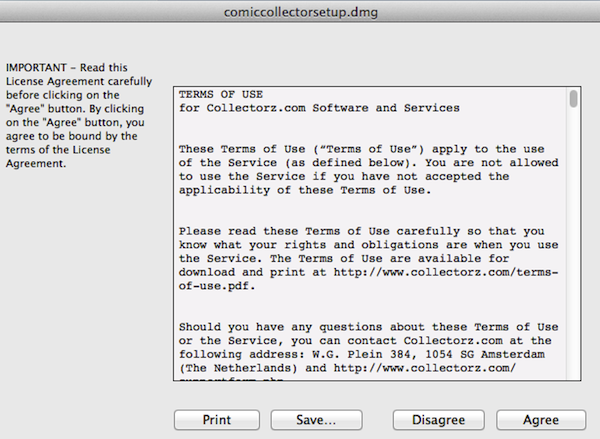Click the IMPORTANT notice text on the left
600x439 pixels.
tap(75, 108)
